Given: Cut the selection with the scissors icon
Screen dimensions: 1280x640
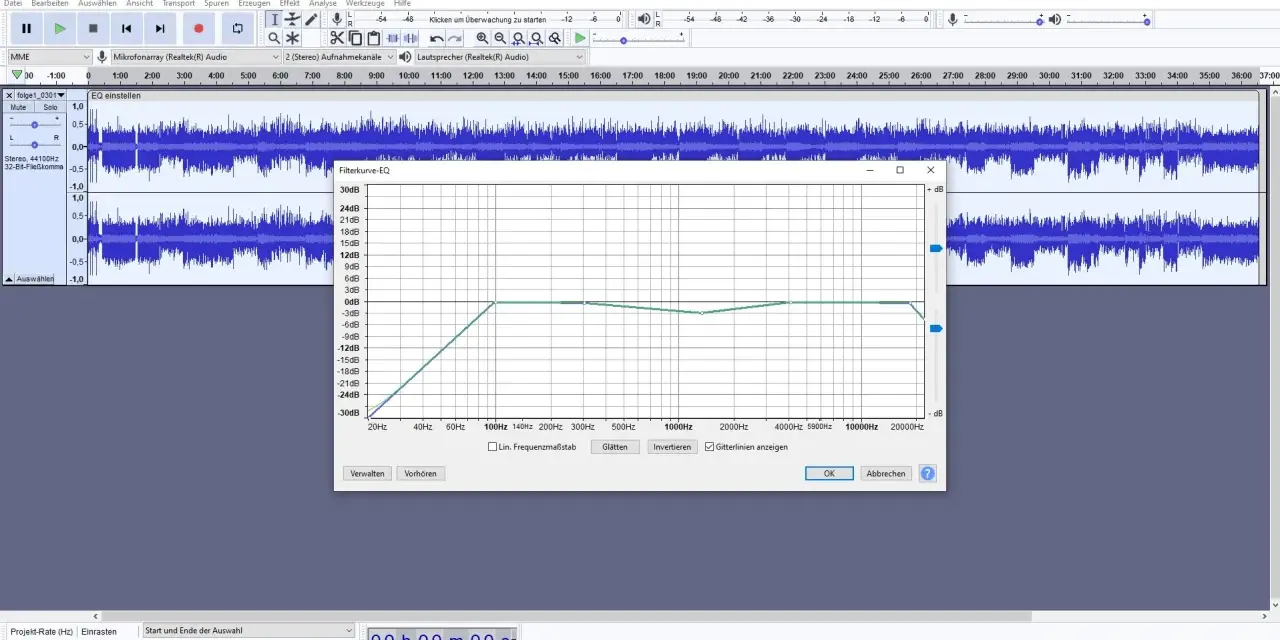Looking at the screenshot, I should pyautogui.click(x=337, y=38).
